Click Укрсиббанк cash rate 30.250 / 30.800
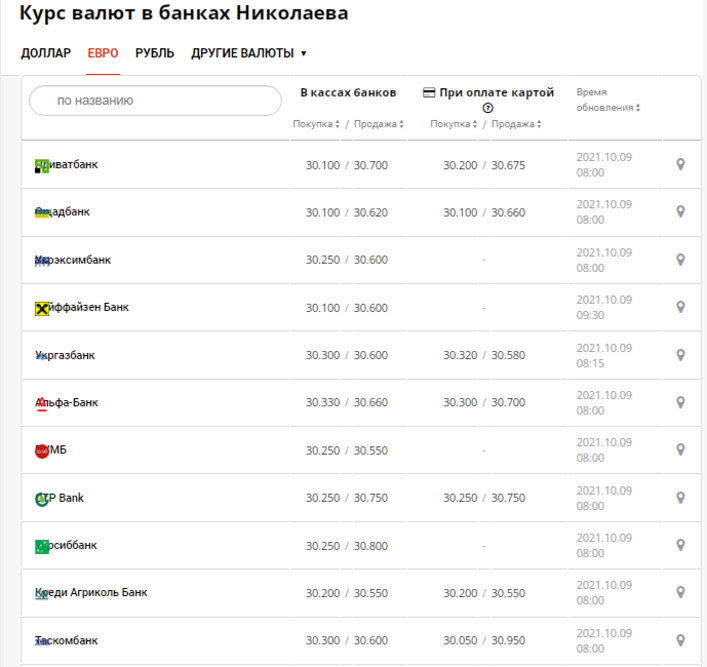Screen dimensions: 707x667 tap(347, 546)
